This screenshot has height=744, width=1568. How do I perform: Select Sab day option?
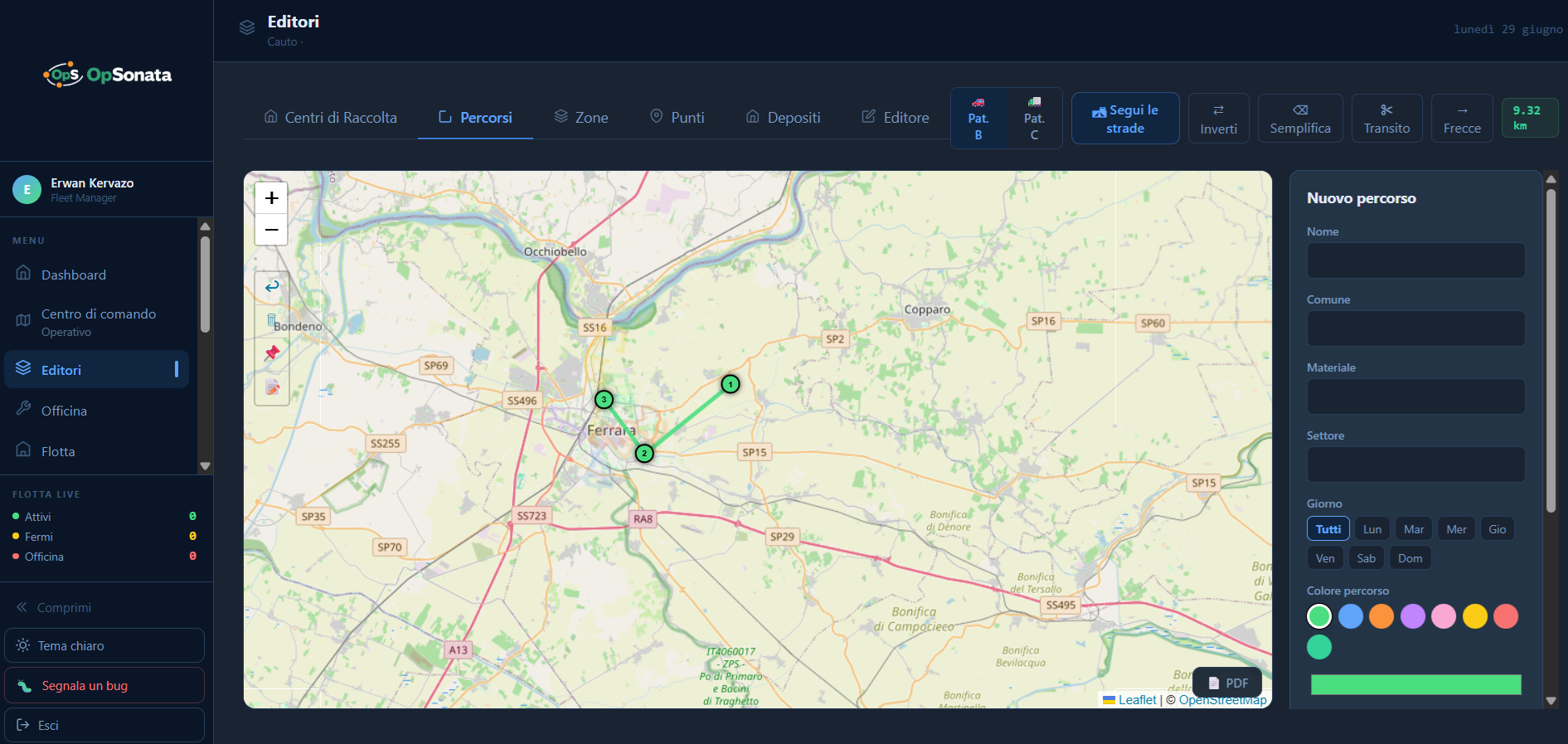1366,558
